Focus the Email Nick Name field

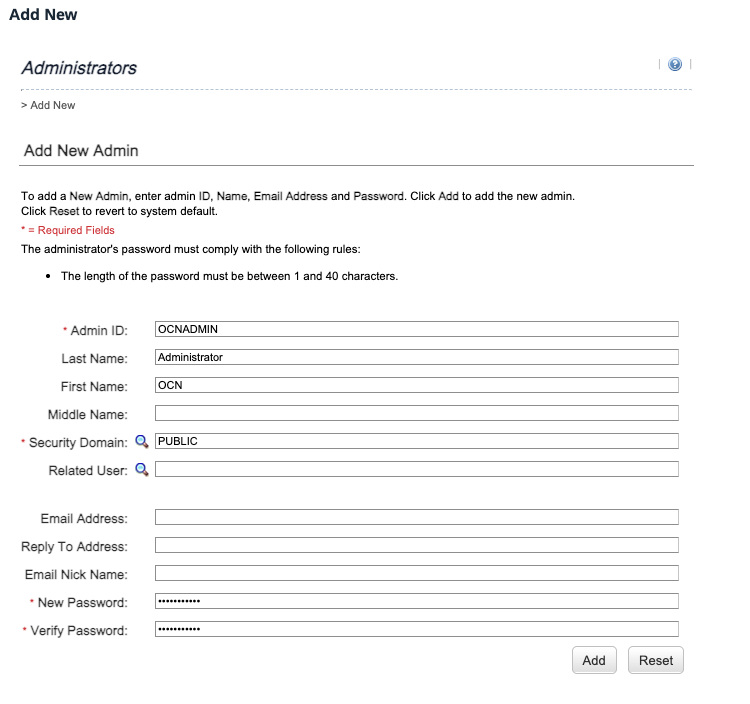pos(416,573)
